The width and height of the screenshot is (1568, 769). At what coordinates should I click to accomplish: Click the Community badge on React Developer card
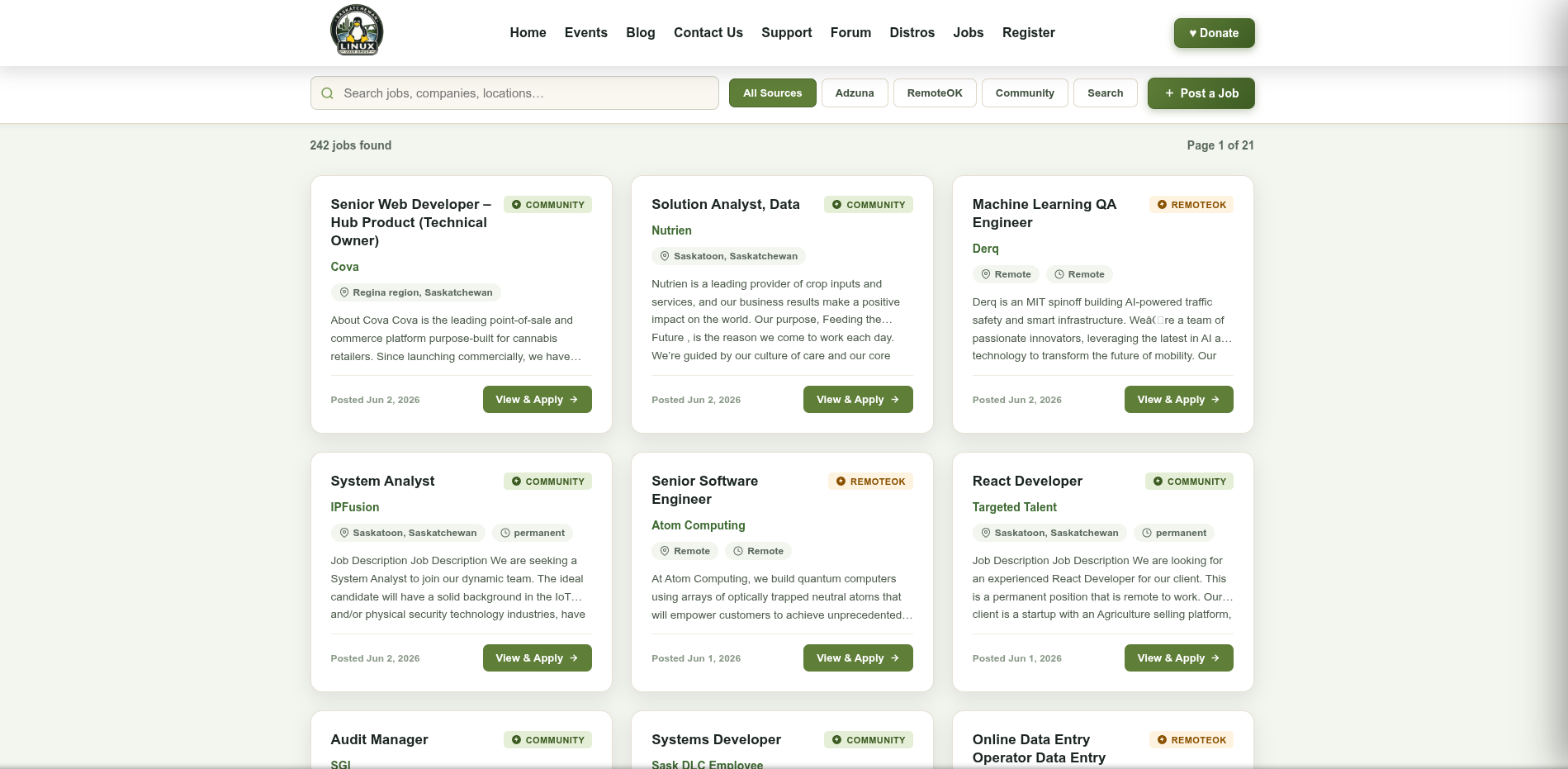[1189, 482]
